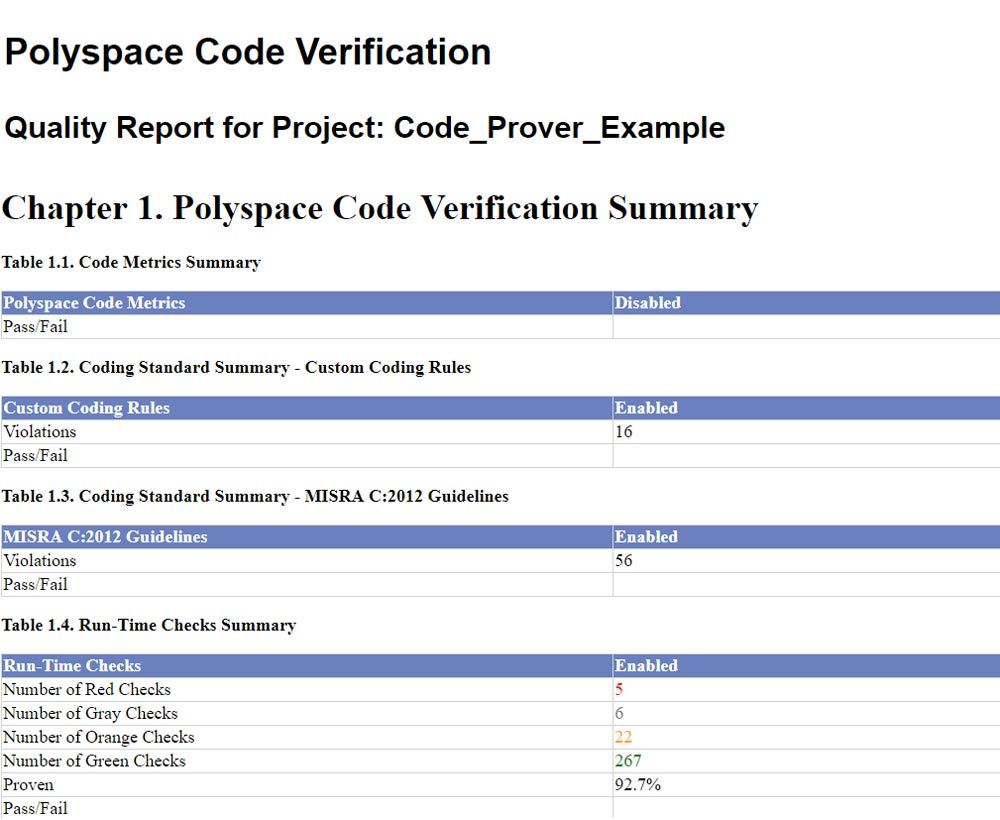
Task: Click the 'Polyspace Code Verification' main title
Action: (247, 52)
